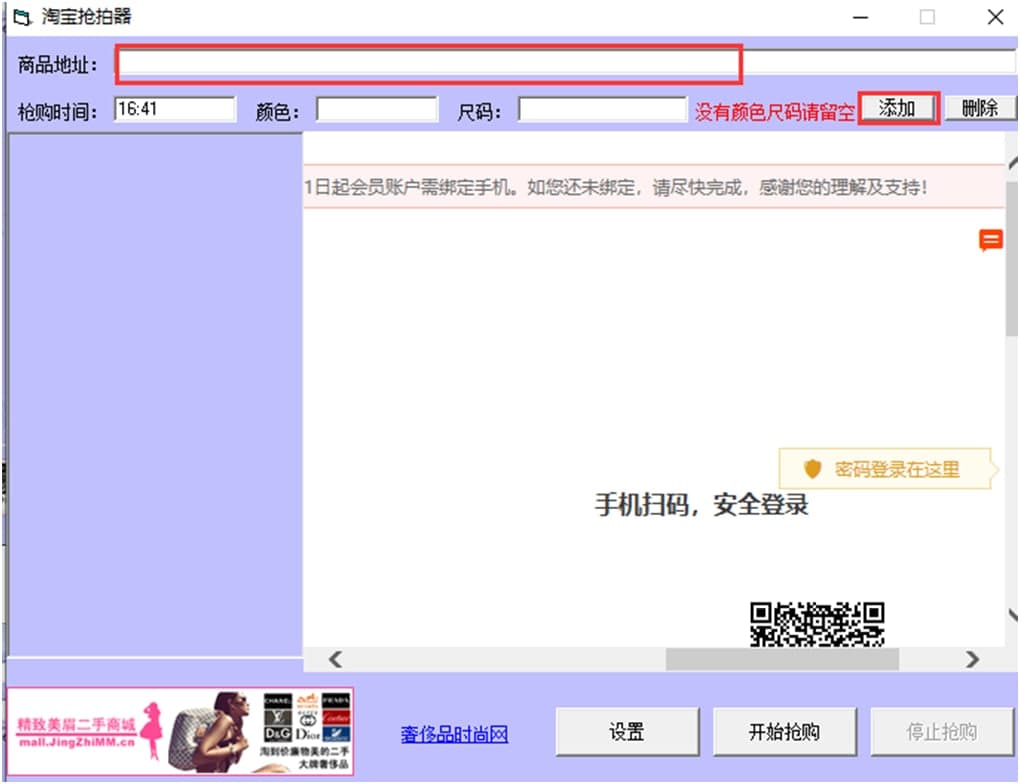Open the orange chat icon on the login page

click(x=990, y=240)
